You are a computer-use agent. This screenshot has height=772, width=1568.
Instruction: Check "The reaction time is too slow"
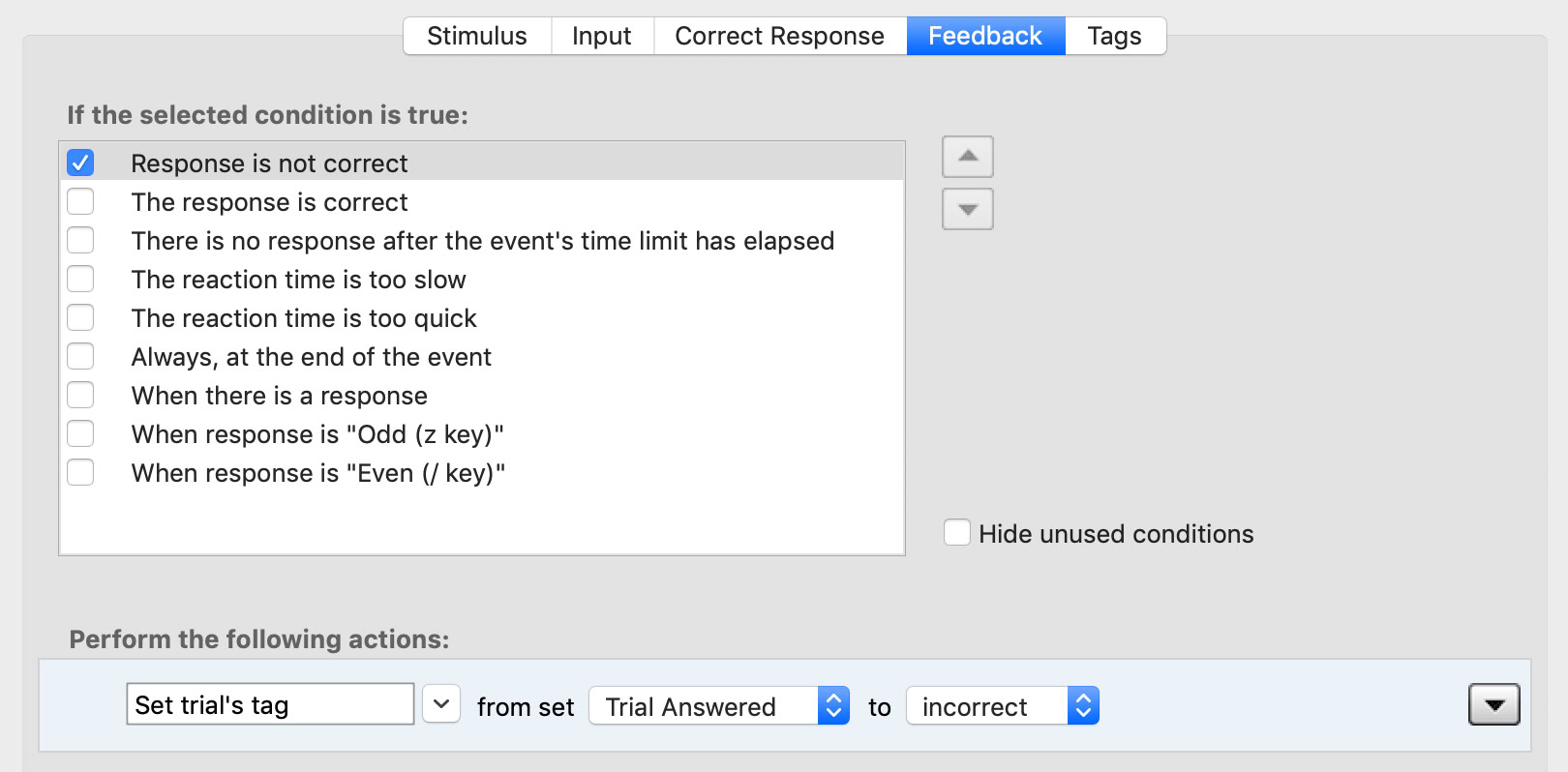80,279
